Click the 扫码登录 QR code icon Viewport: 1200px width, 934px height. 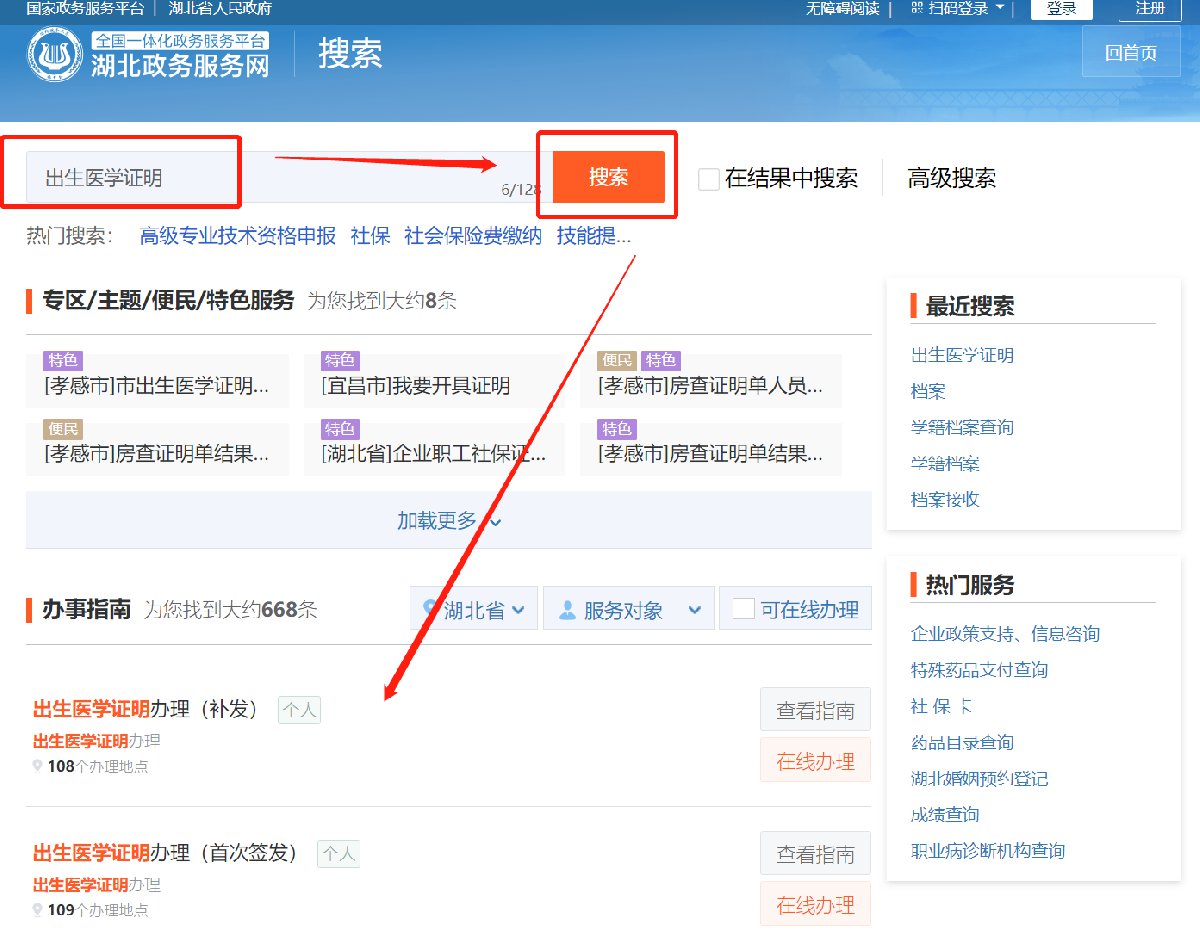(918, 9)
